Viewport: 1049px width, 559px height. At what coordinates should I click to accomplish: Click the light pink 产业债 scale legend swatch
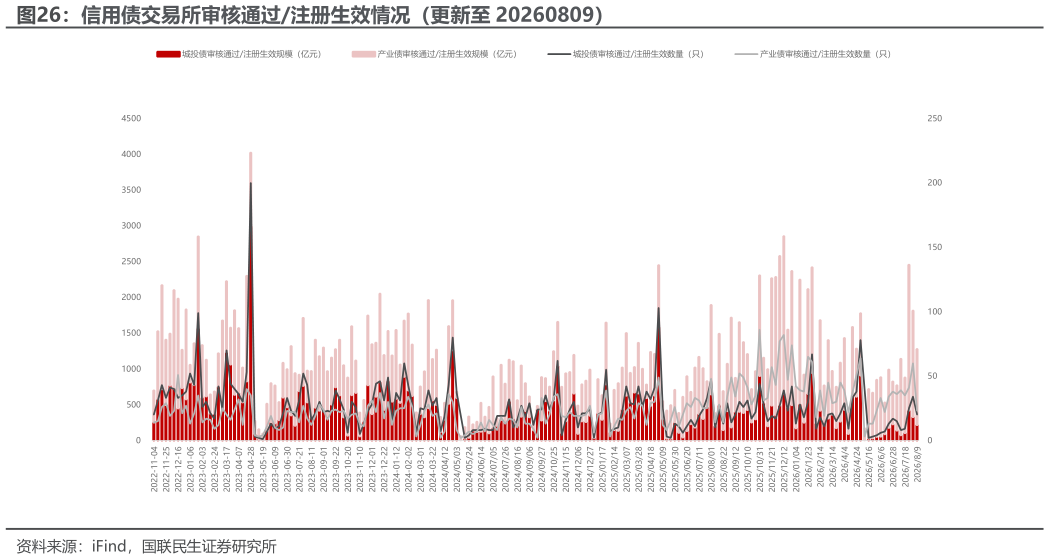coord(363,54)
